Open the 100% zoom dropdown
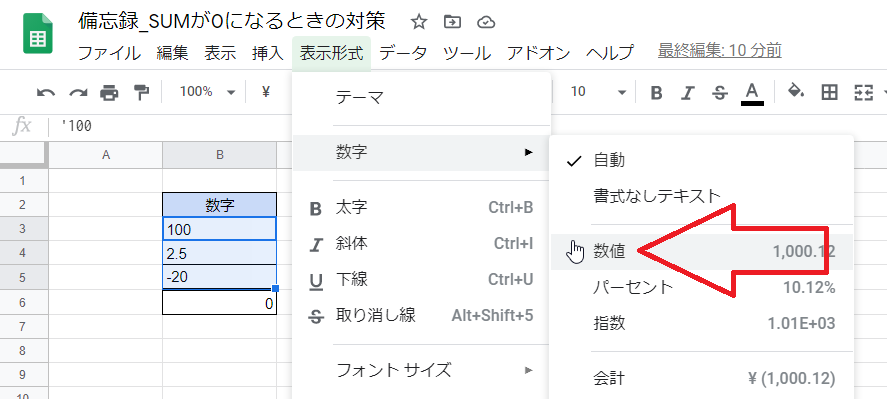 click(206, 92)
